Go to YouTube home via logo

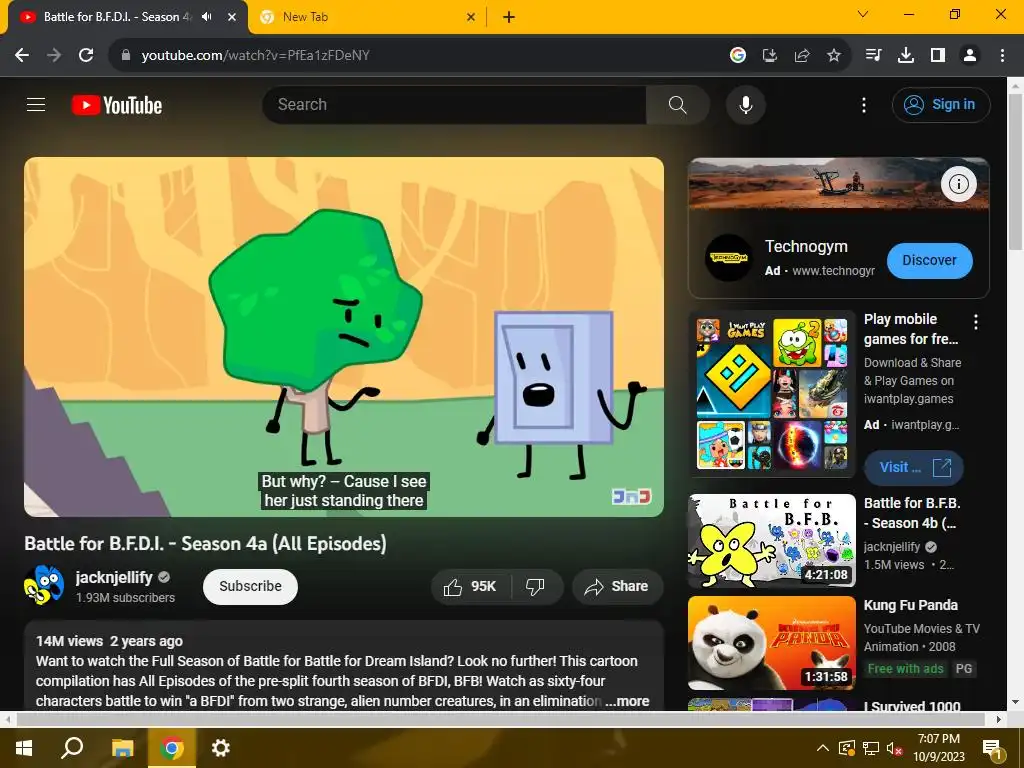pyautogui.click(x=117, y=105)
